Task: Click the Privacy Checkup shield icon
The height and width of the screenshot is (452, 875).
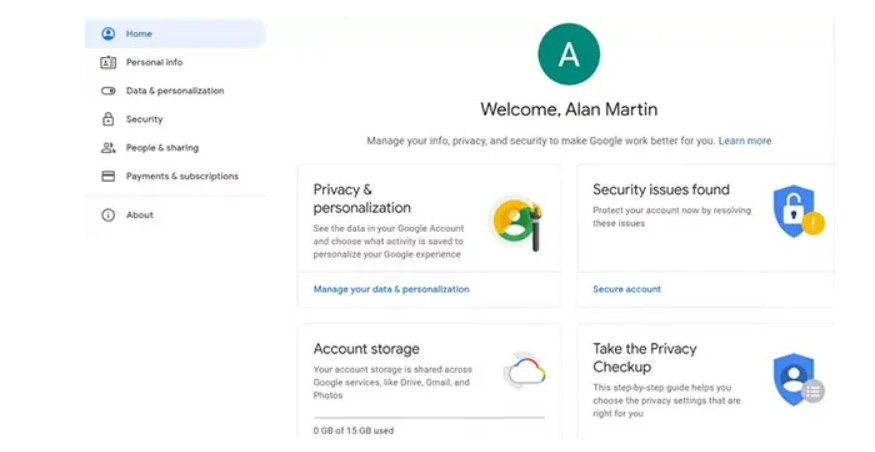Action: [796, 379]
